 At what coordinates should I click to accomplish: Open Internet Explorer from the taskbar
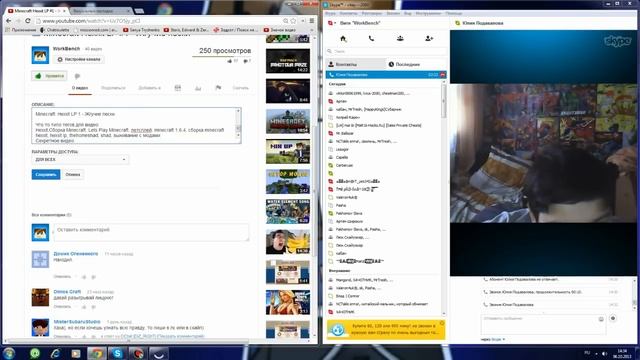[x=55, y=353]
